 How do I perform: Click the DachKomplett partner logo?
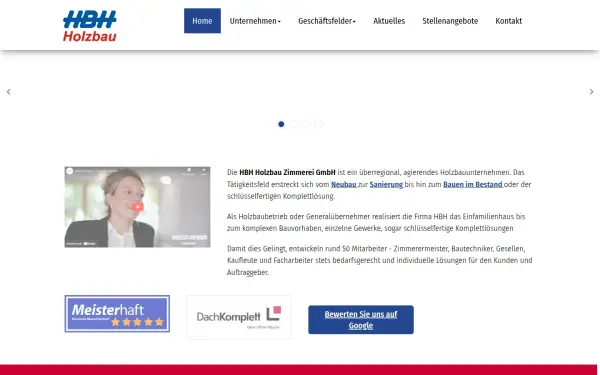pos(239,317)
